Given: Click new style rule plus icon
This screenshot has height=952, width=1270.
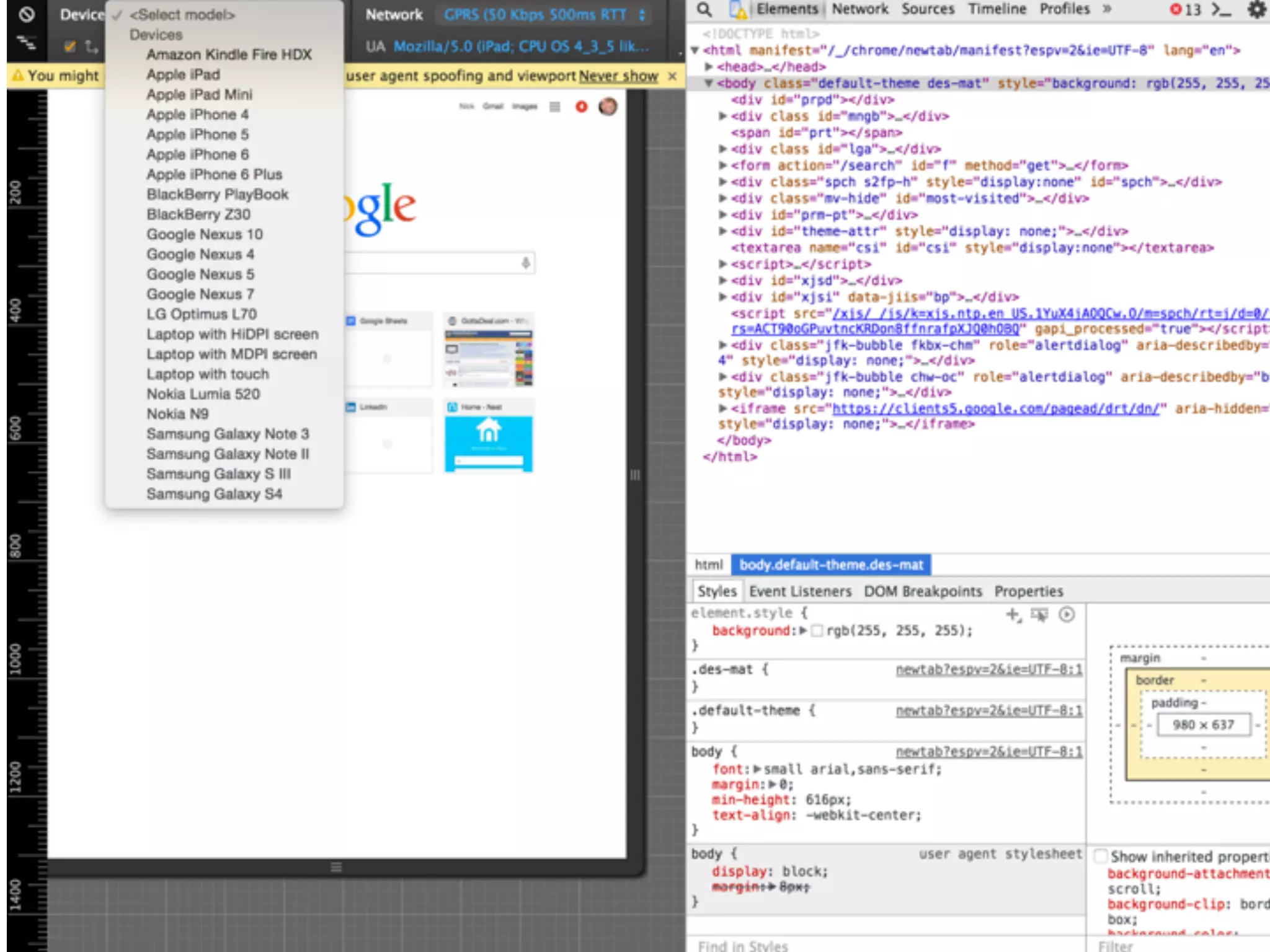Looking at the screenshot, I should click(x=1013, y=614).
